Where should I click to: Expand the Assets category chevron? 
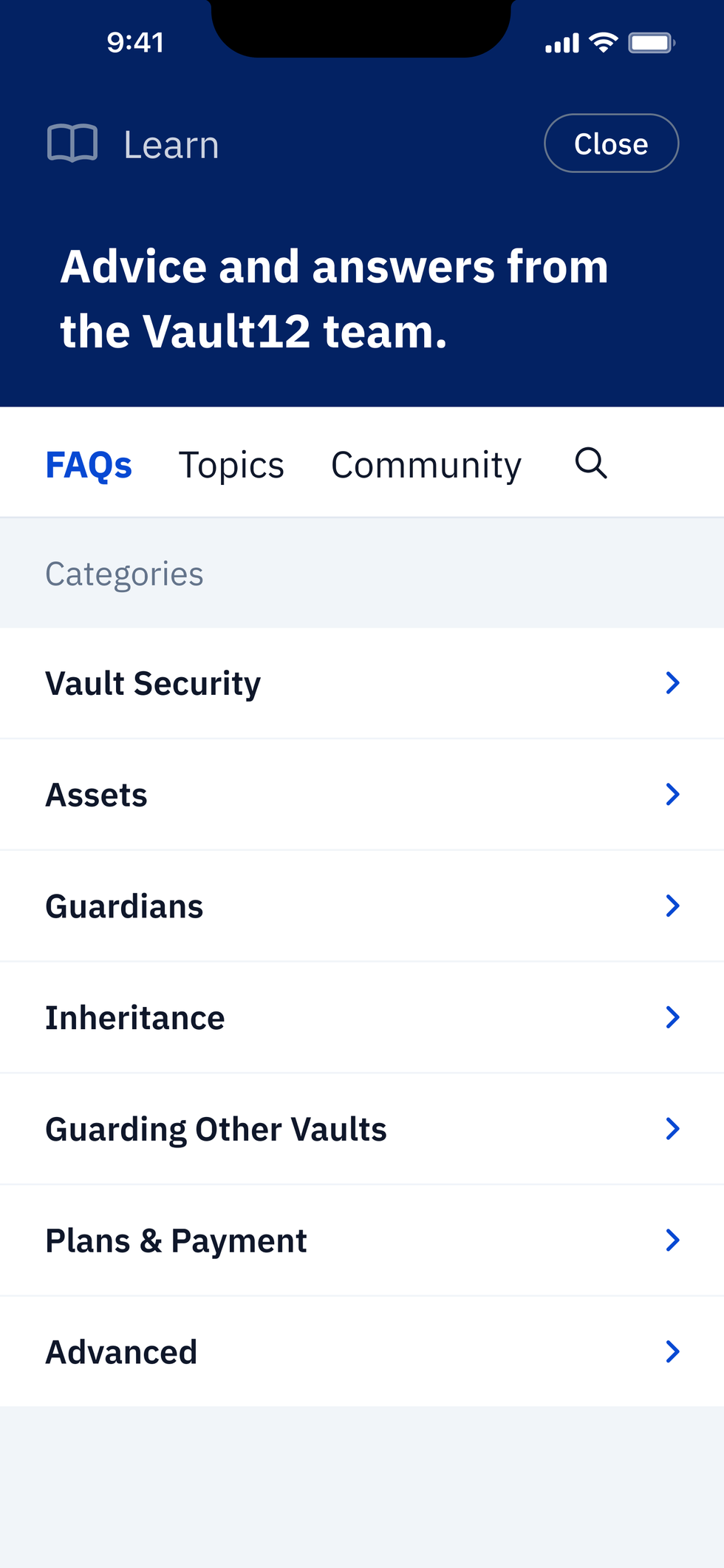pyautogui.click(x=672, y=794)
